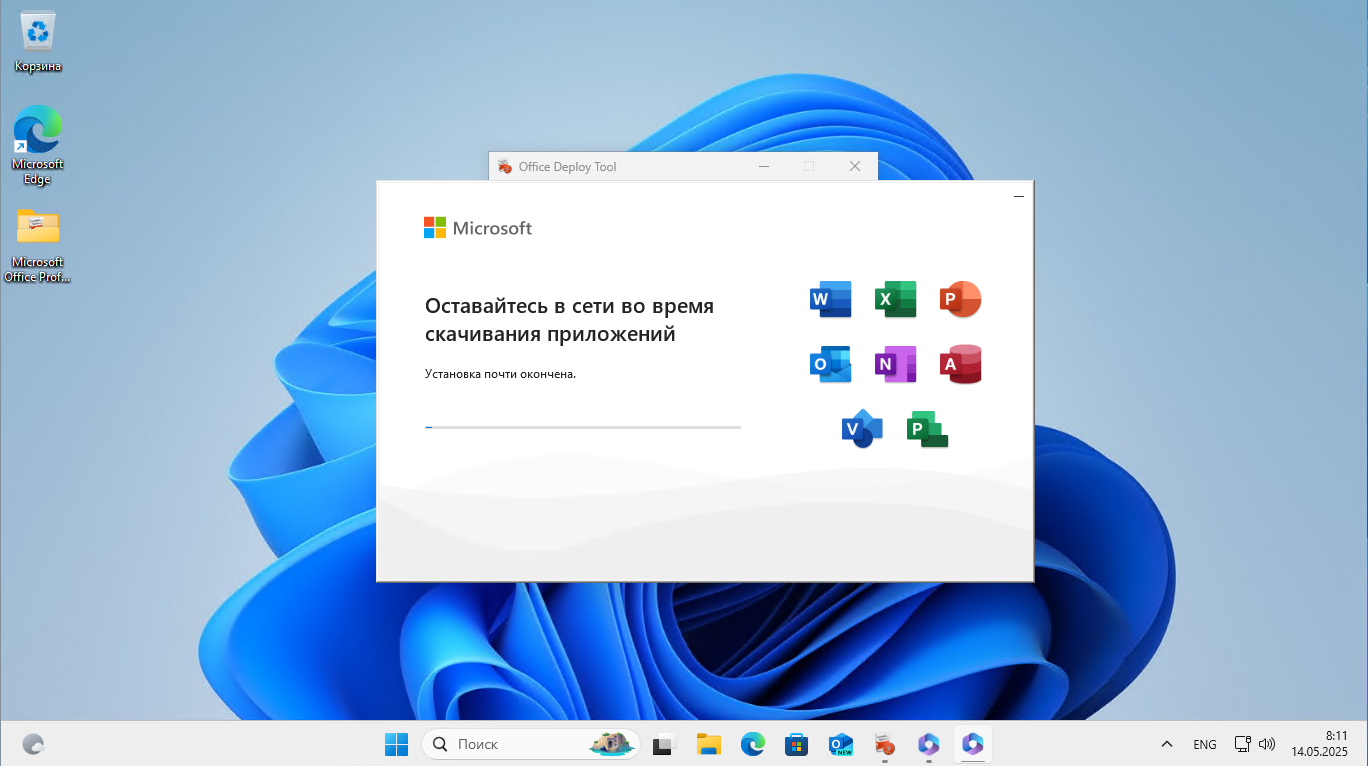This screenshot has width=1368, height=766.
Task: Open File Explorer from the taskbar
Action: (709, 744)
